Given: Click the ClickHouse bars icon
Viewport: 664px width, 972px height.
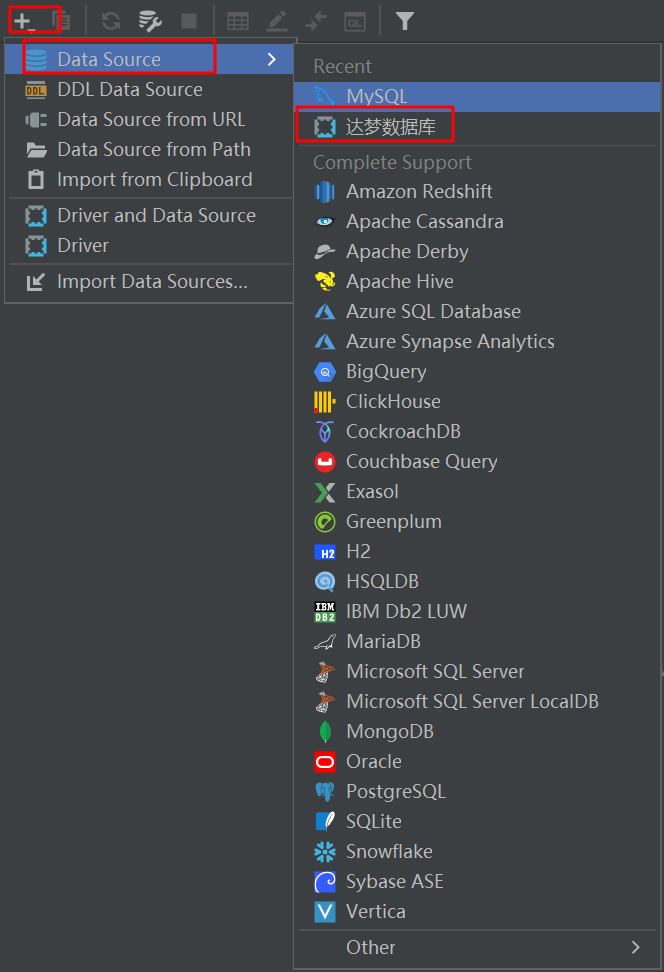Looking at the screenshot, I should [325, 402].
